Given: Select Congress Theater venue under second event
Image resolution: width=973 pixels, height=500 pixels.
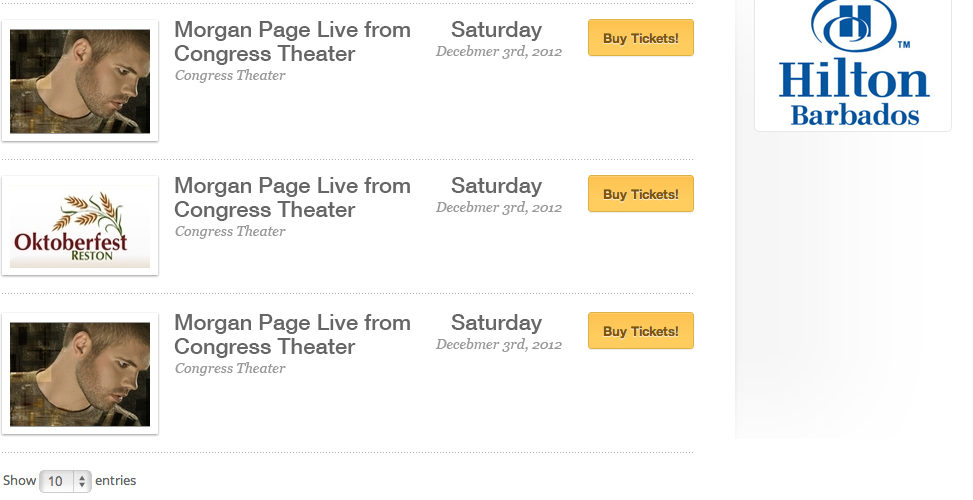Looking at the screenshot, I should (x=230, y=231).
